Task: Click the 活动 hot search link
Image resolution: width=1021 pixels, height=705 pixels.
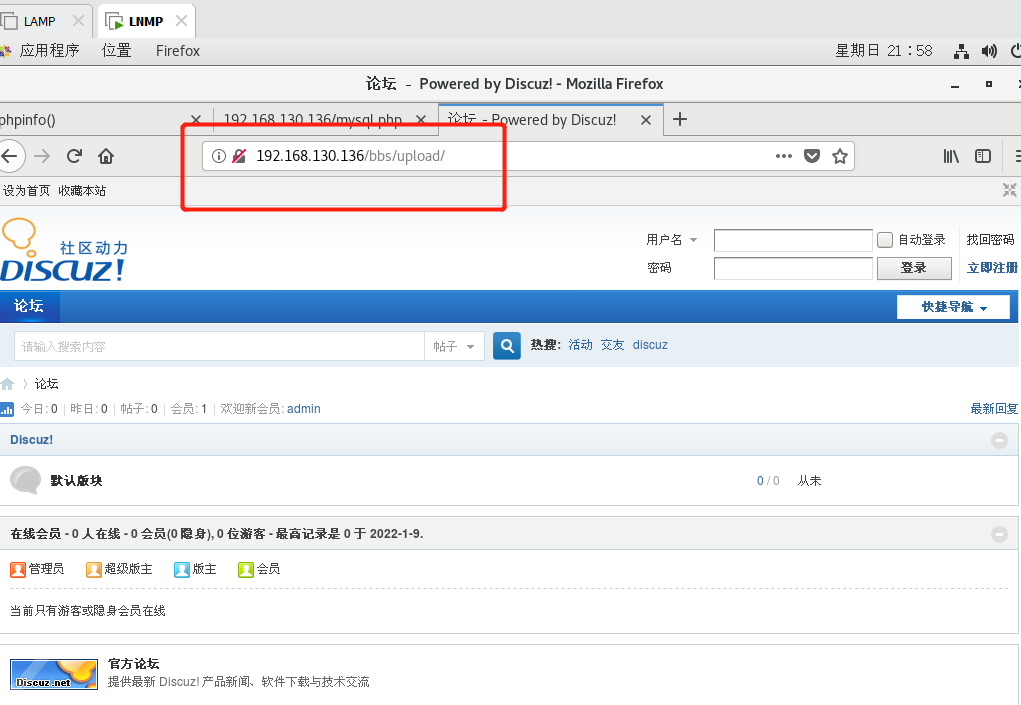Action: pyautogui.click(x=580, y=345)
